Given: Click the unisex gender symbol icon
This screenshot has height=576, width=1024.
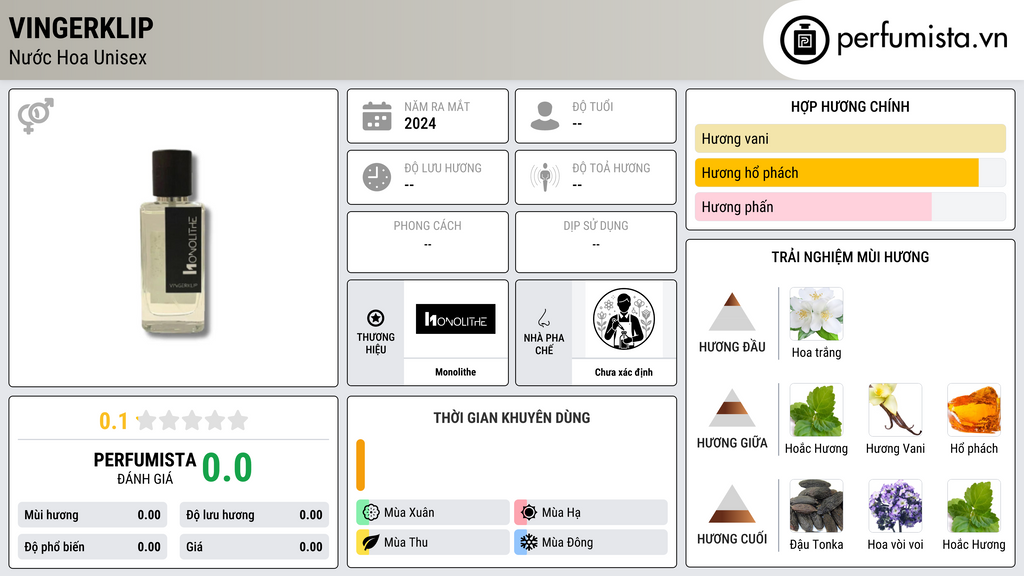Looking at the screenshot, I should click(x=36, y=116).
